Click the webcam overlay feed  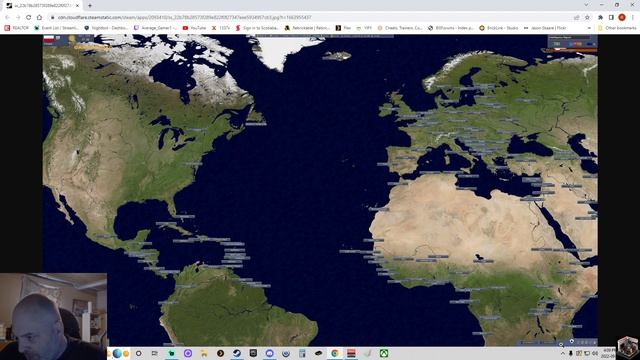pyautogui.click(x=53, y=316)
